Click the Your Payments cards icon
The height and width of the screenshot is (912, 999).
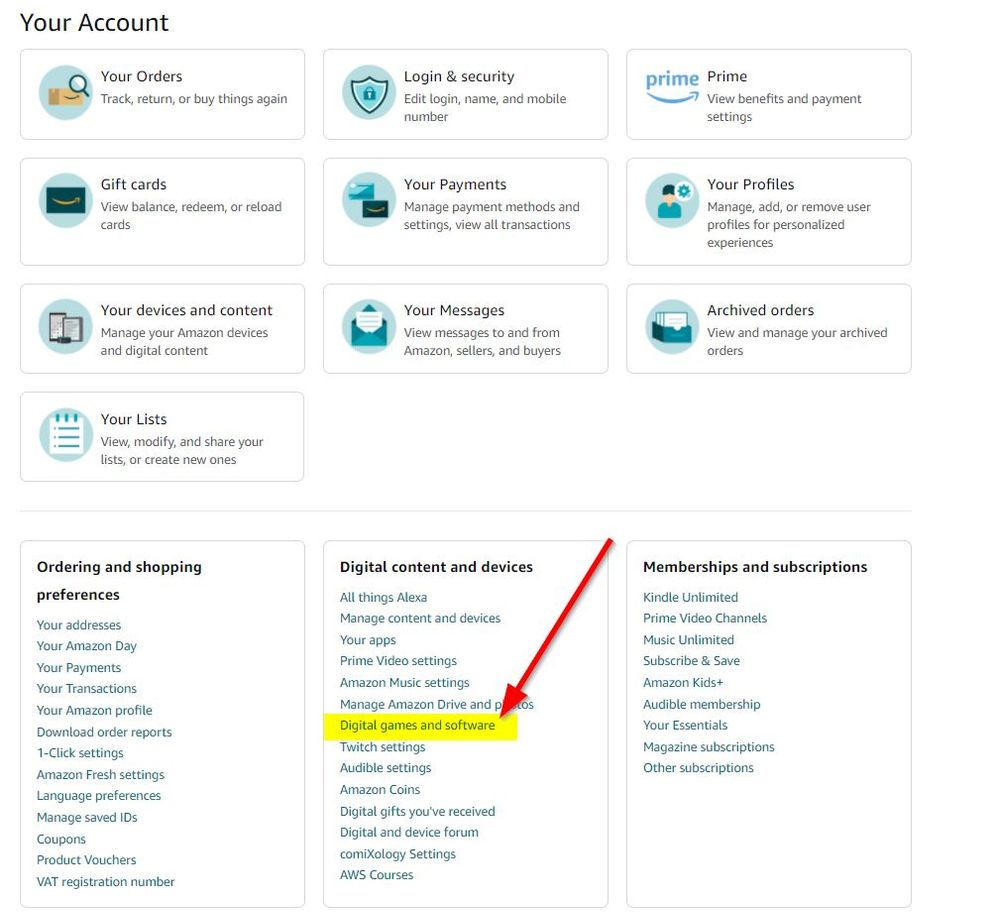(x=369, y=200)
